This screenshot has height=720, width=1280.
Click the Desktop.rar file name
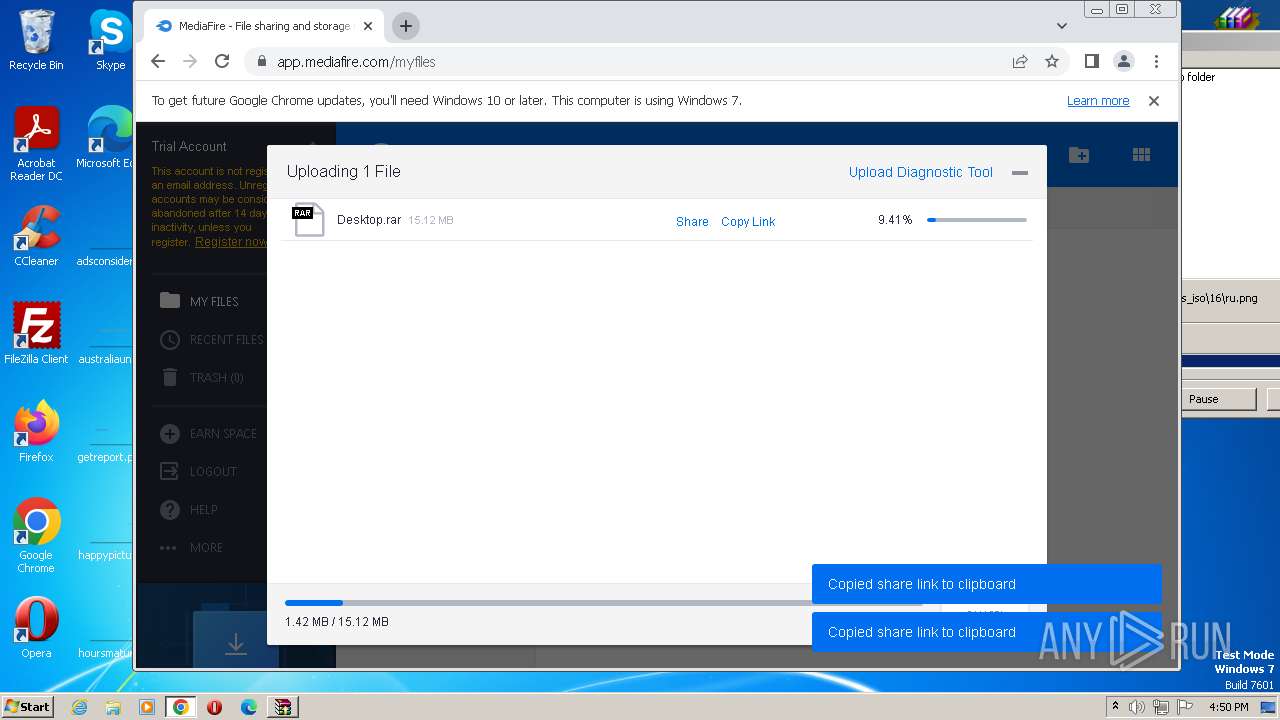369,220
